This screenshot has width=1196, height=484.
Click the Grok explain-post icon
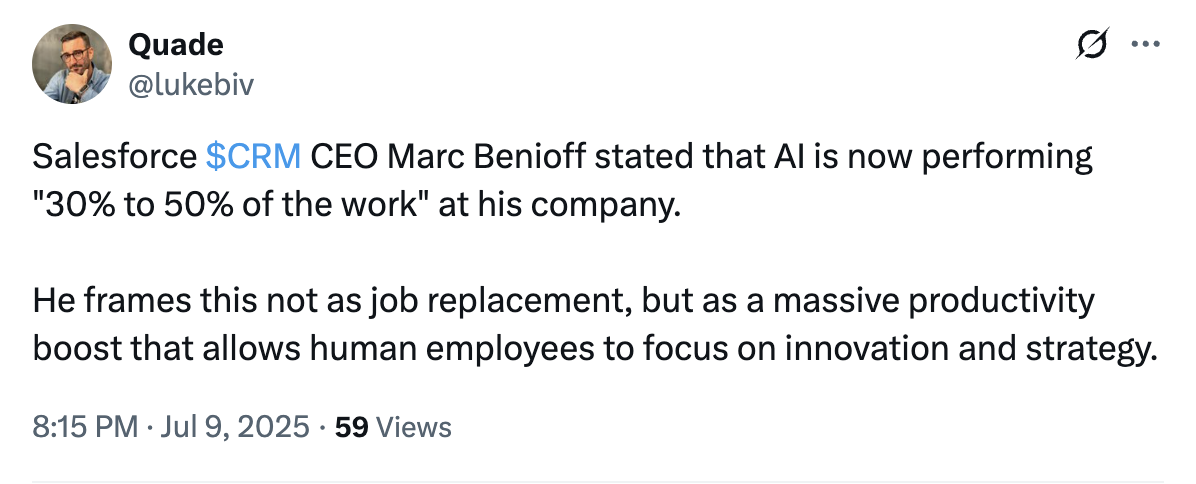(1093, 45)
